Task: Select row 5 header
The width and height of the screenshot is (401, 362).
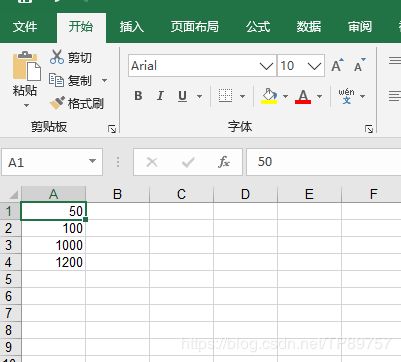Action: tap(10, 279)
